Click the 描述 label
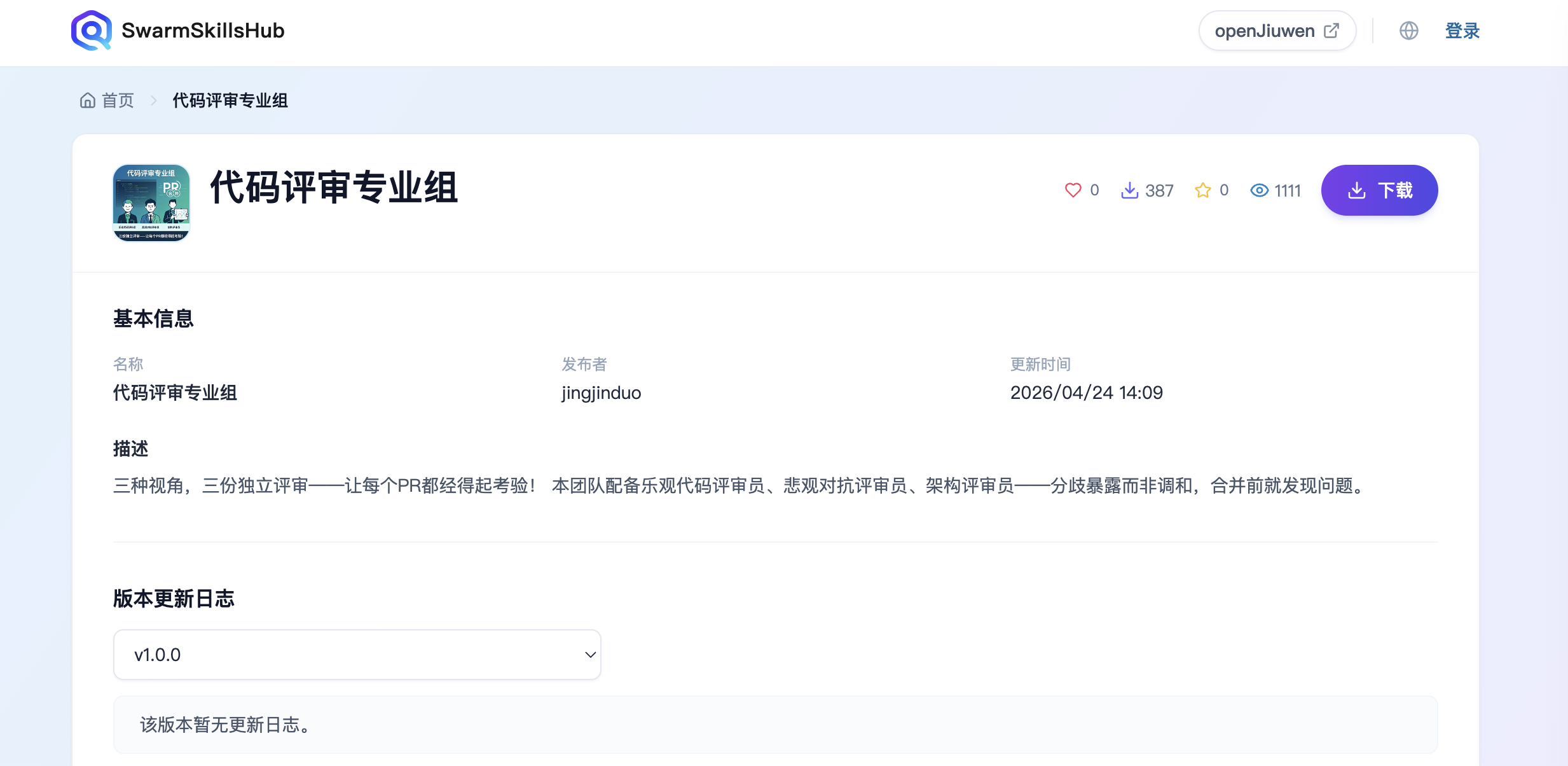The image size is (1568, 766). coord(131,449)
